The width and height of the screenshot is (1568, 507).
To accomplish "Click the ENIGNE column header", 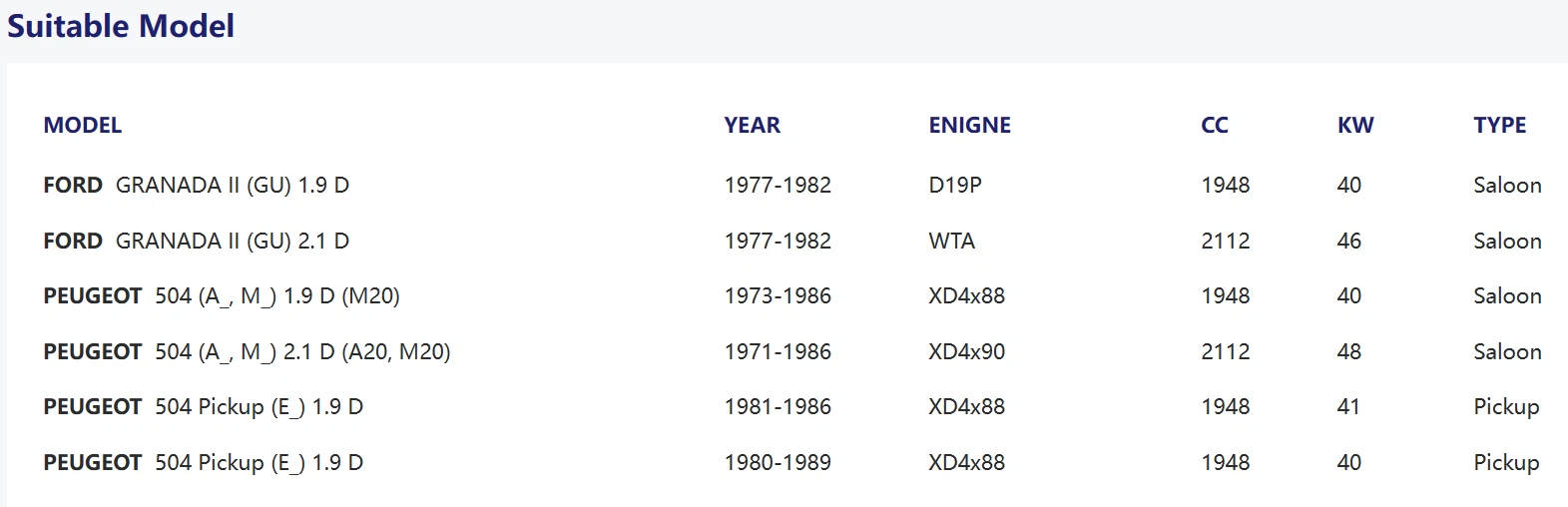I will [x=970, y=126].
